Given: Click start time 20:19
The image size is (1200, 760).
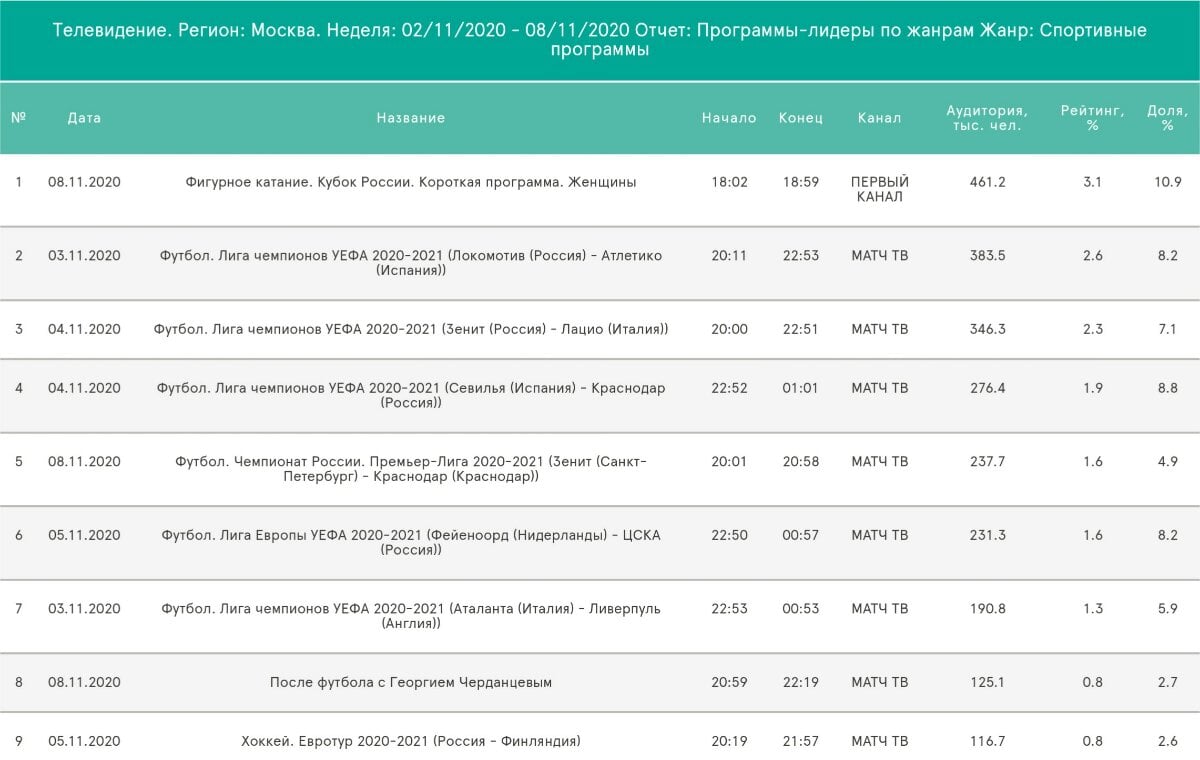Looking at the screenshot, I should click(729, 741).
